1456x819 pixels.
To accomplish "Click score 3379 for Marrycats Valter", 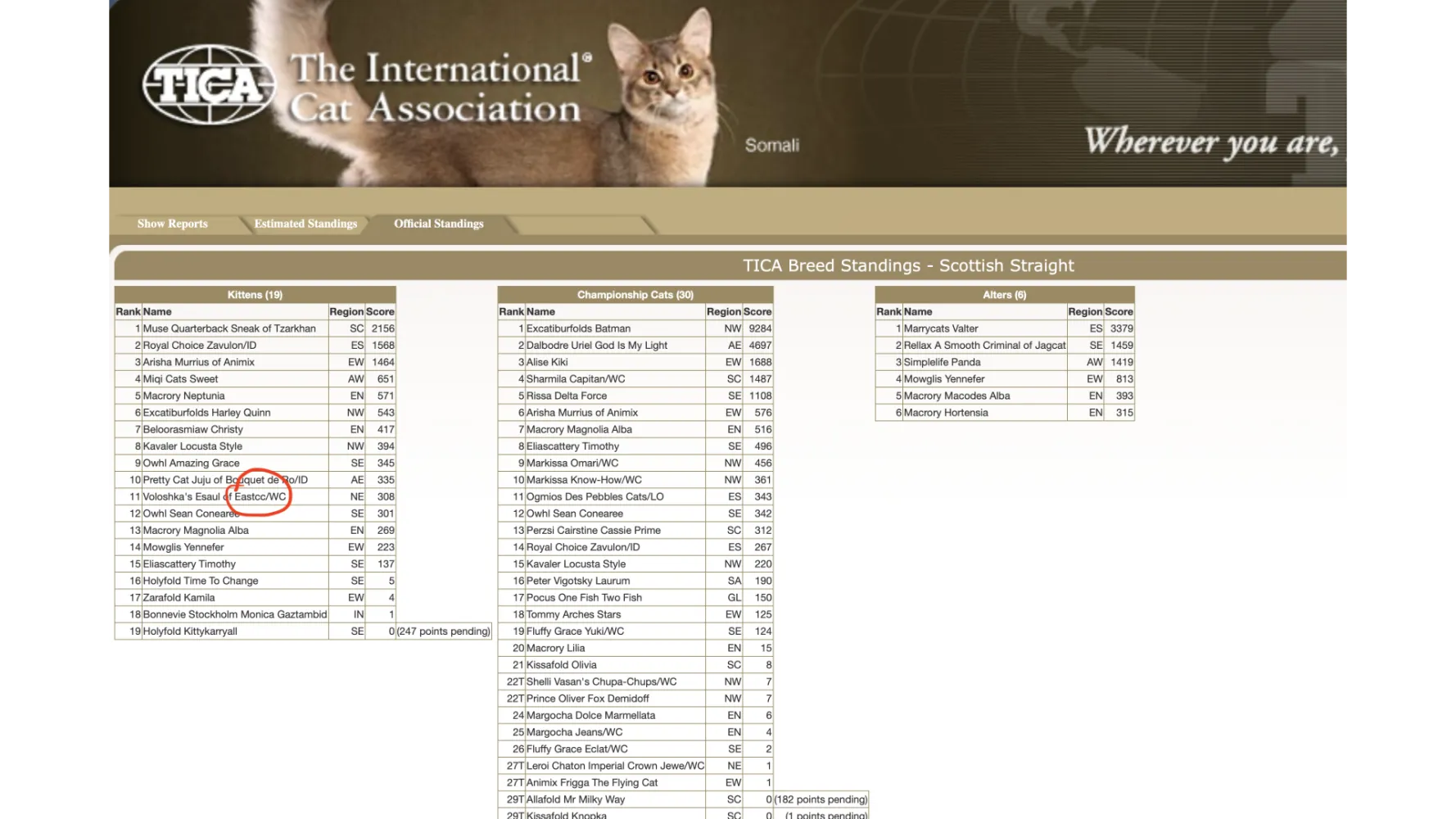I will [1121, 328].
